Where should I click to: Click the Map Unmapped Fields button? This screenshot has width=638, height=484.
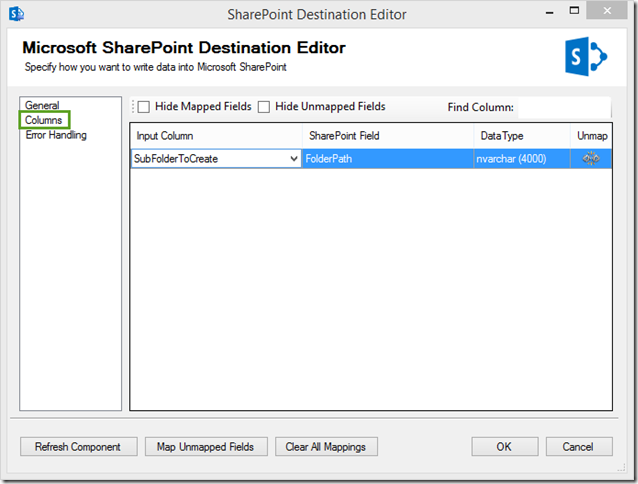pyautogui.click(x=206, y=447)
